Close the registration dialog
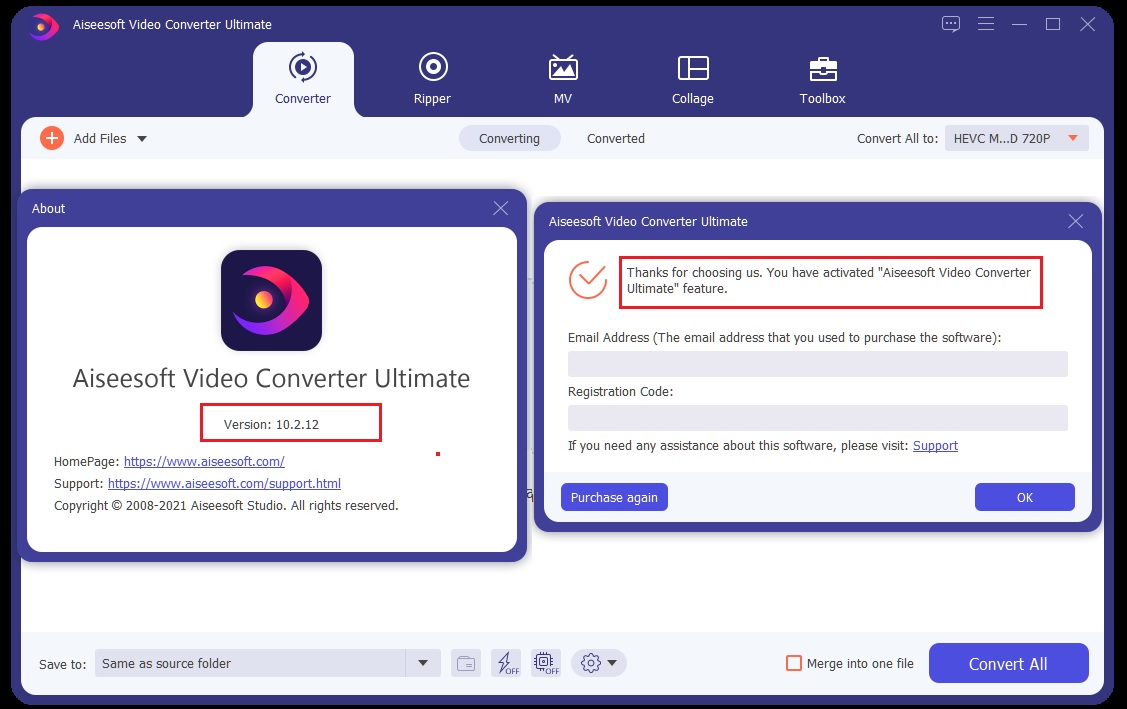Screen dimensions: 1127x709 1075,221
